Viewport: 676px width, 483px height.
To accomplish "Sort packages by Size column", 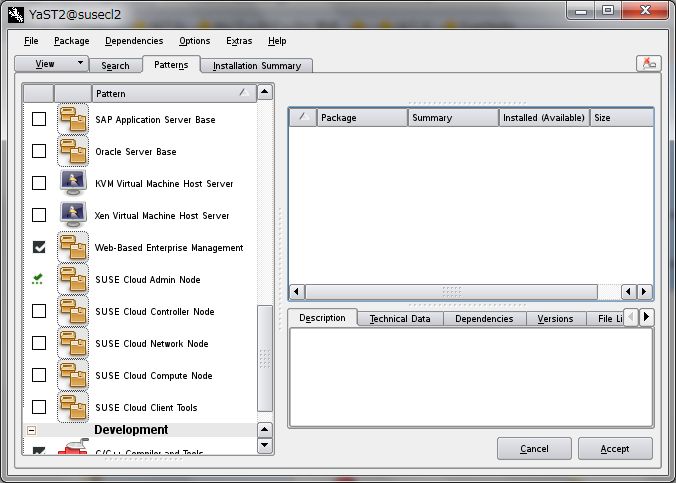I will [622, 117].
